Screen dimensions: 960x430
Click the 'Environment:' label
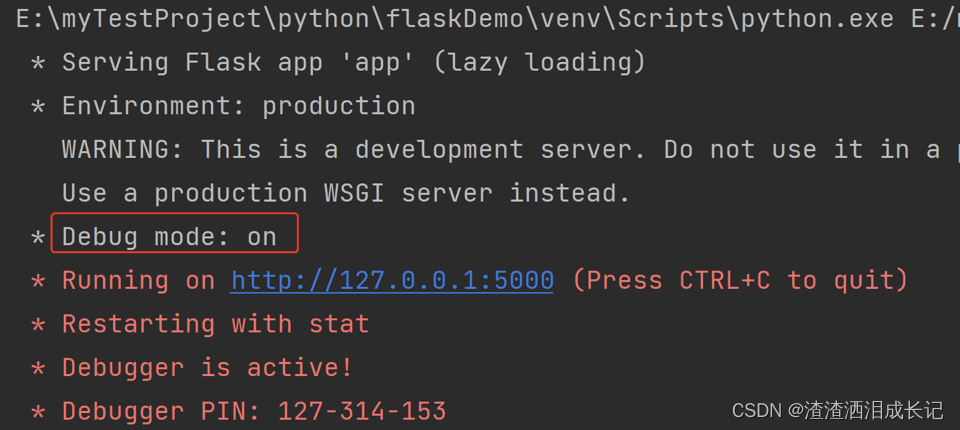[x=154, y=107]
